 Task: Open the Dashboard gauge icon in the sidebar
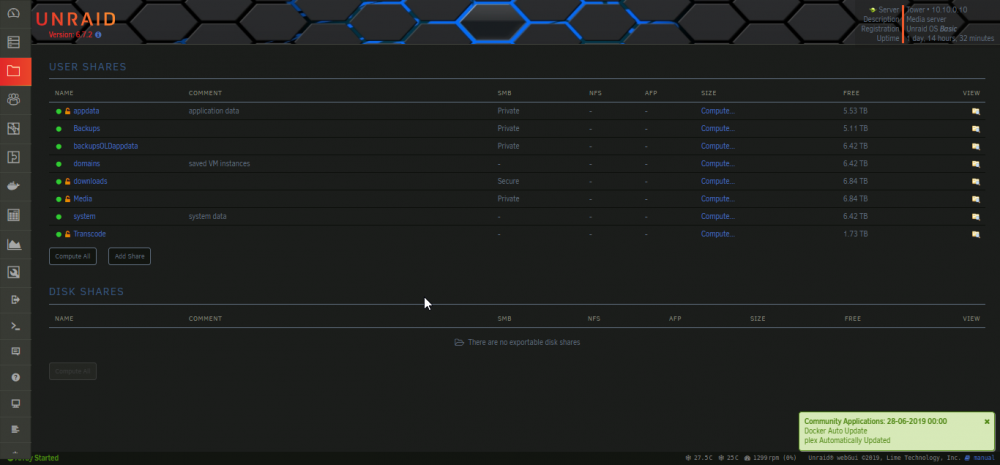coord(13,13)
